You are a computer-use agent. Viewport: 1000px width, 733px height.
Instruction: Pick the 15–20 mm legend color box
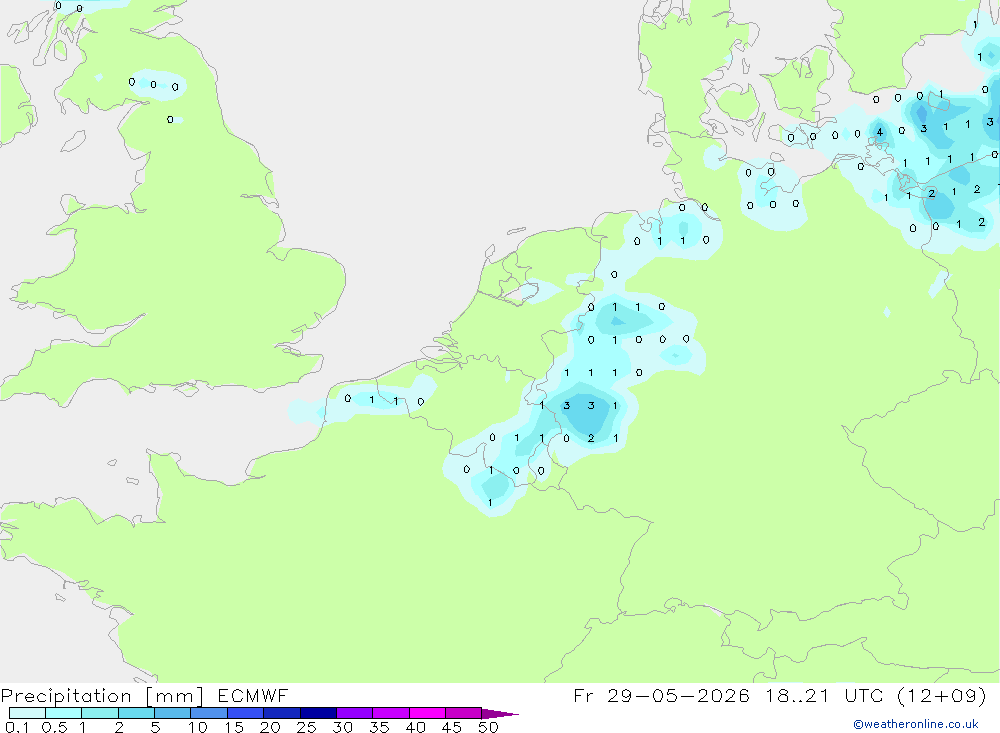[245, 713]
